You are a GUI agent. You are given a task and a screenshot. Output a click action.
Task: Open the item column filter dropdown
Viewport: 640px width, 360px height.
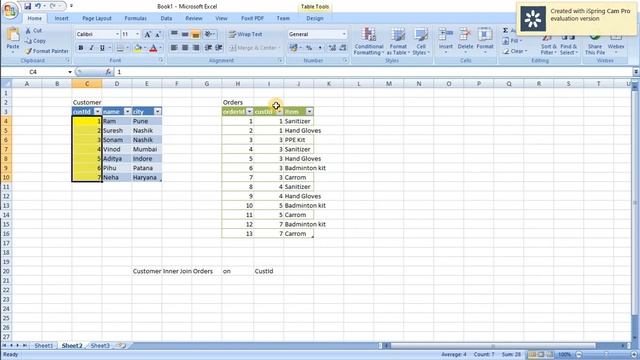309,111
